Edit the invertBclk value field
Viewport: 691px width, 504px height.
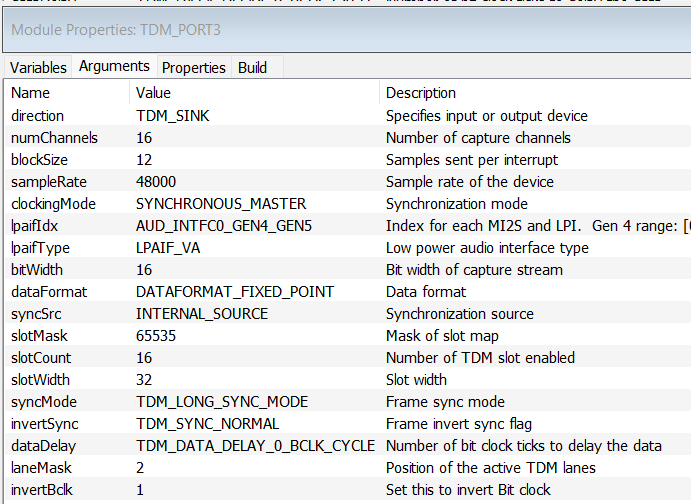141,490
